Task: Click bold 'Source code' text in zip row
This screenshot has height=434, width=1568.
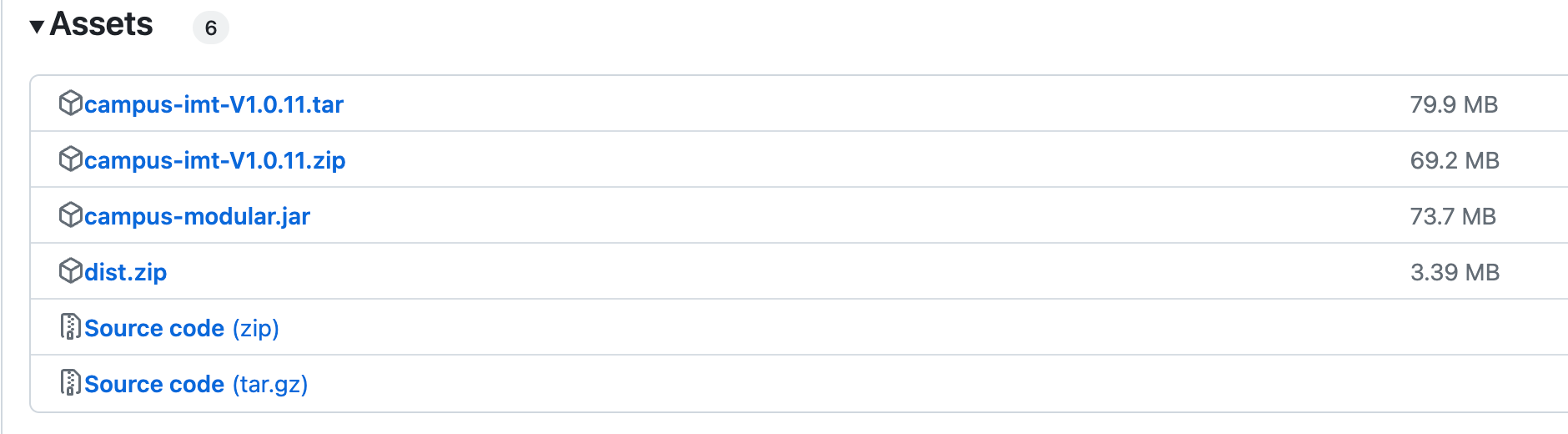Action: 154,328
